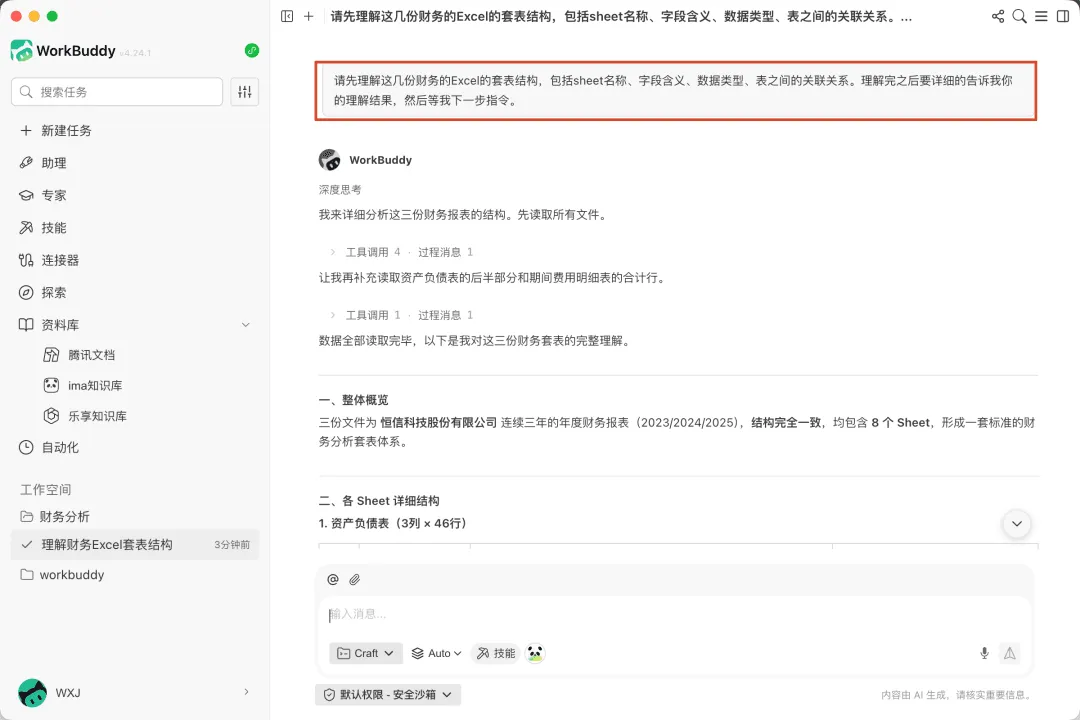The height and width of the screenshot is (720, 1080).
Task: Start voice input with microphone icon
Action: 984,653
